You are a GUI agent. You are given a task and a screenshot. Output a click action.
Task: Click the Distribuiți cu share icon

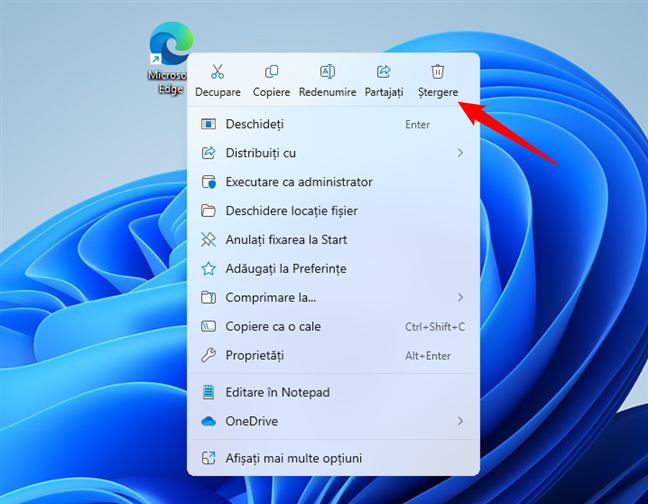click(x=208, y=153)
